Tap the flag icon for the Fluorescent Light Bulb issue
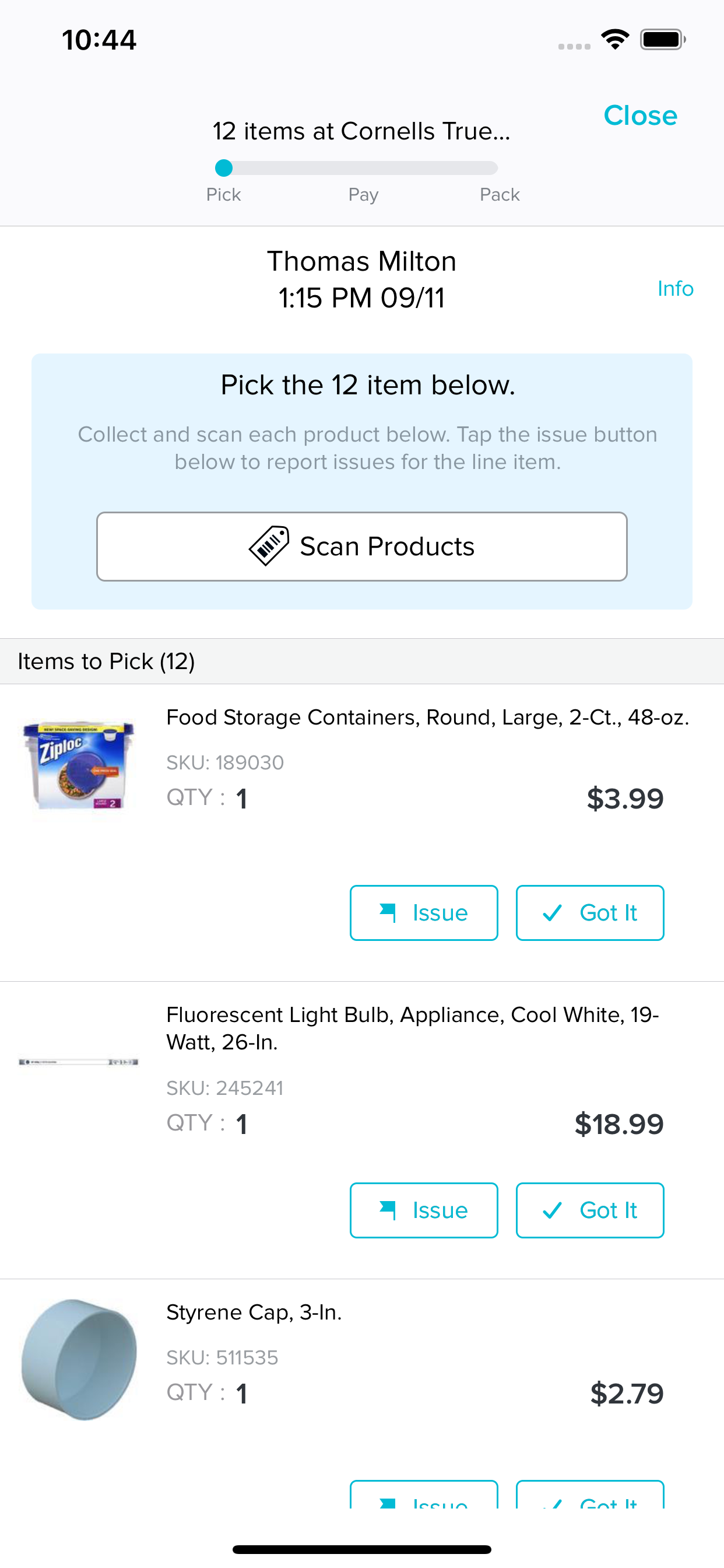724x1568 pixels. click(x=389, y=1210)
